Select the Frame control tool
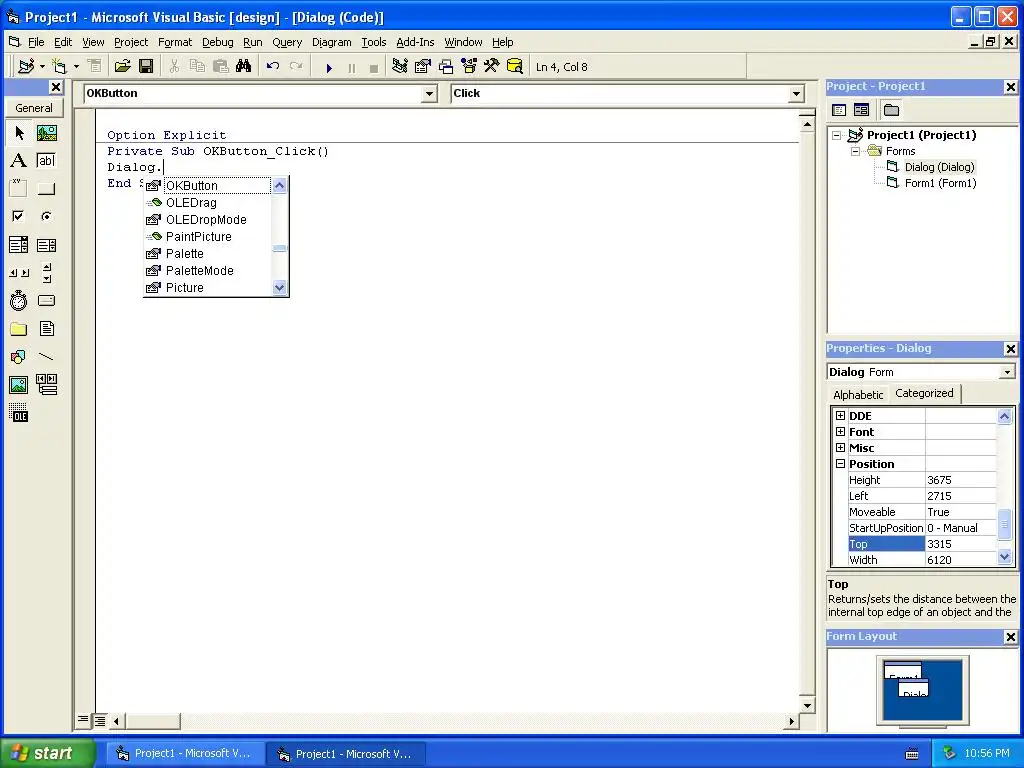 pos(19,188)
